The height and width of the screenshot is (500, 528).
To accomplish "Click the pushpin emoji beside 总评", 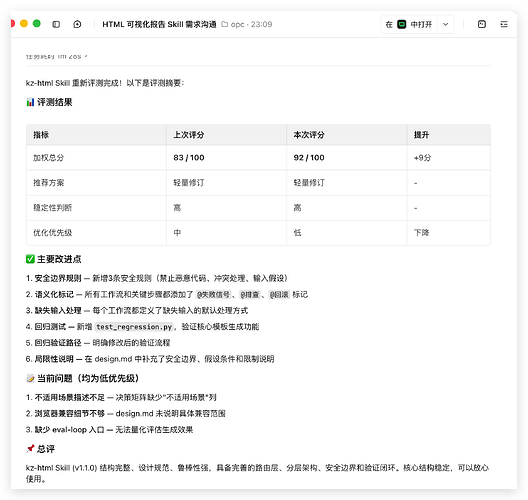I will point(30,448).
